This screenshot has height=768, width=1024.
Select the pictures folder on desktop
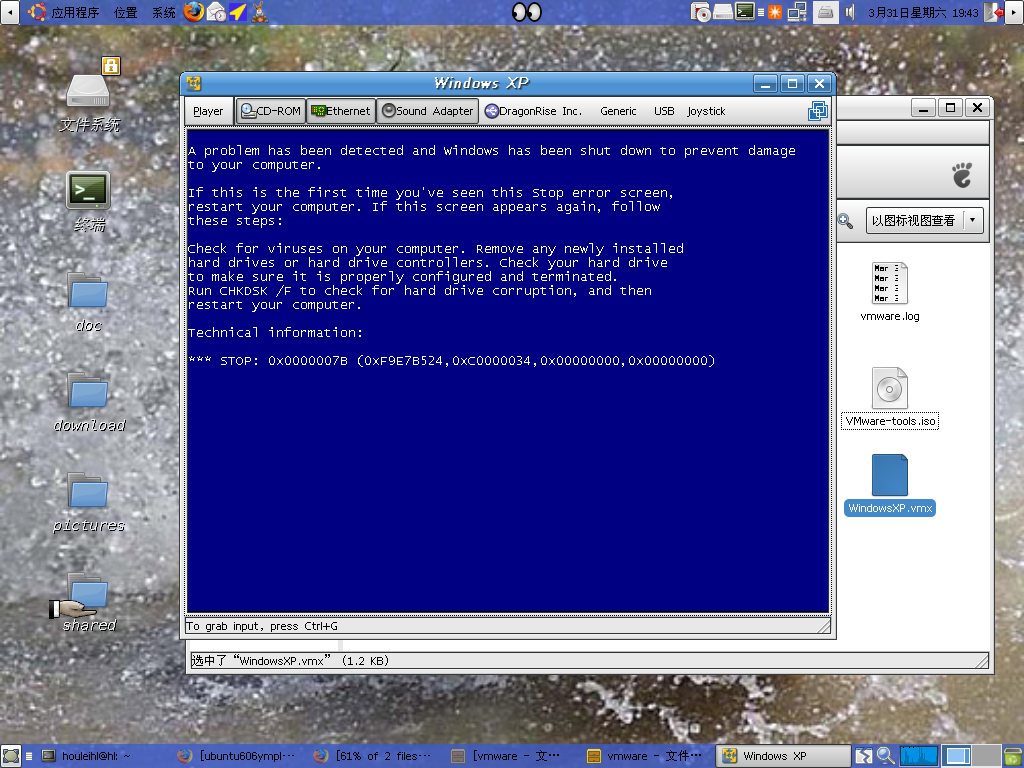(89, 503)
